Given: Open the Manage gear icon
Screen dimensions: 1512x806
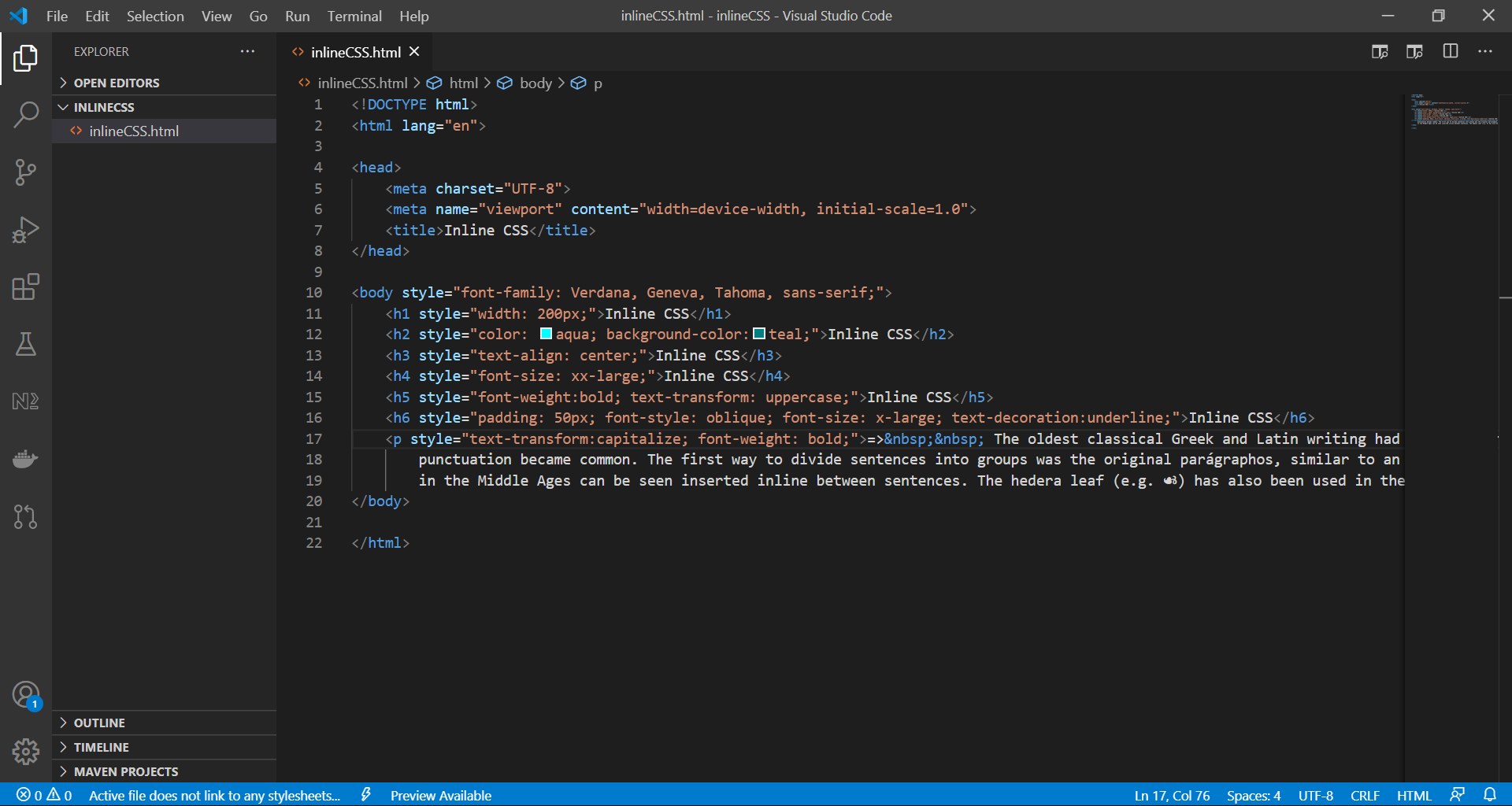Looking at the screenshot, I should (x=26, y=752).
